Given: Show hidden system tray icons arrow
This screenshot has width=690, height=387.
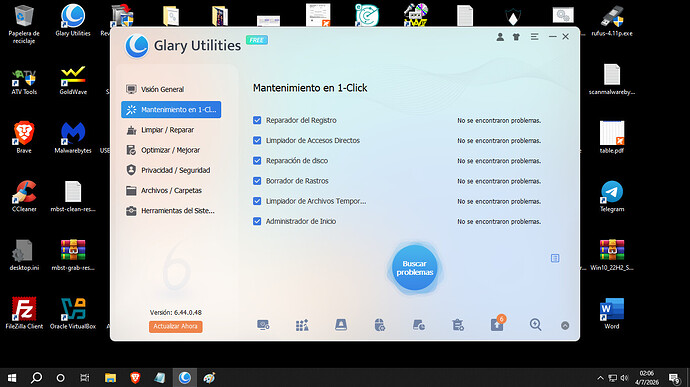Looking at the screenshot, I should (600, 378).
